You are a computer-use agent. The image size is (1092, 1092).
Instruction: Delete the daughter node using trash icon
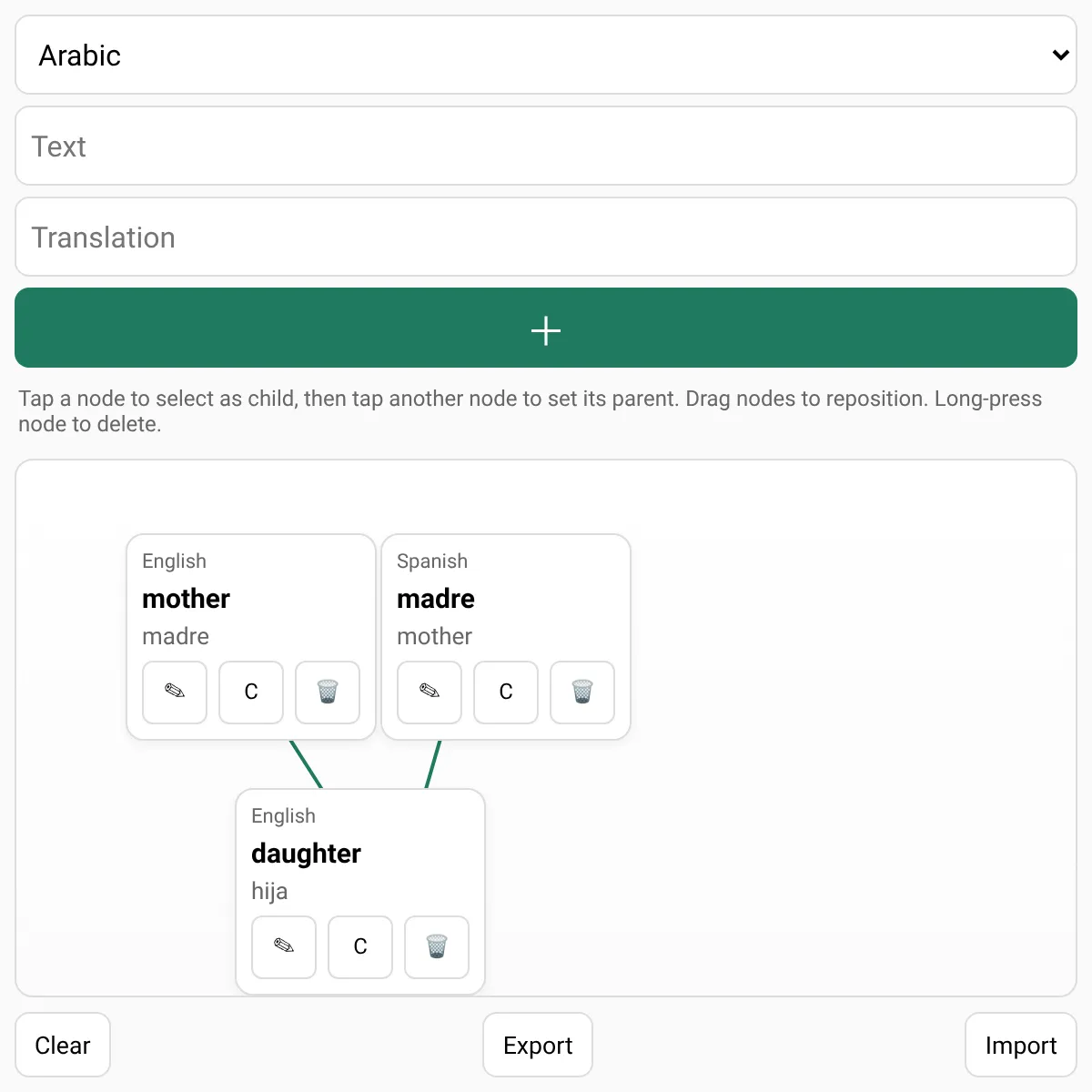(437, 946)
